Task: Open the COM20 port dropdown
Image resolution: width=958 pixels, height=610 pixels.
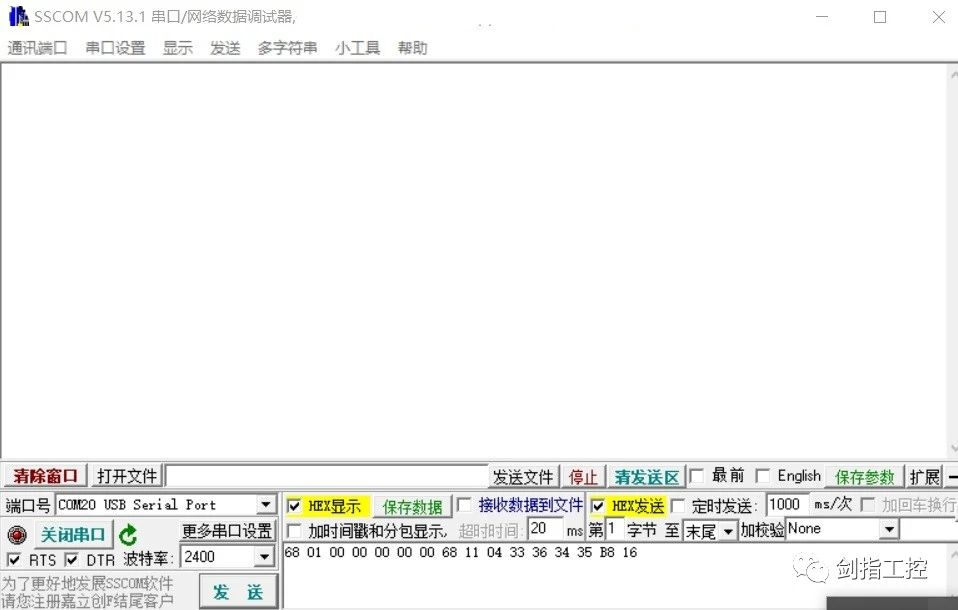Action: click(265, 503)
